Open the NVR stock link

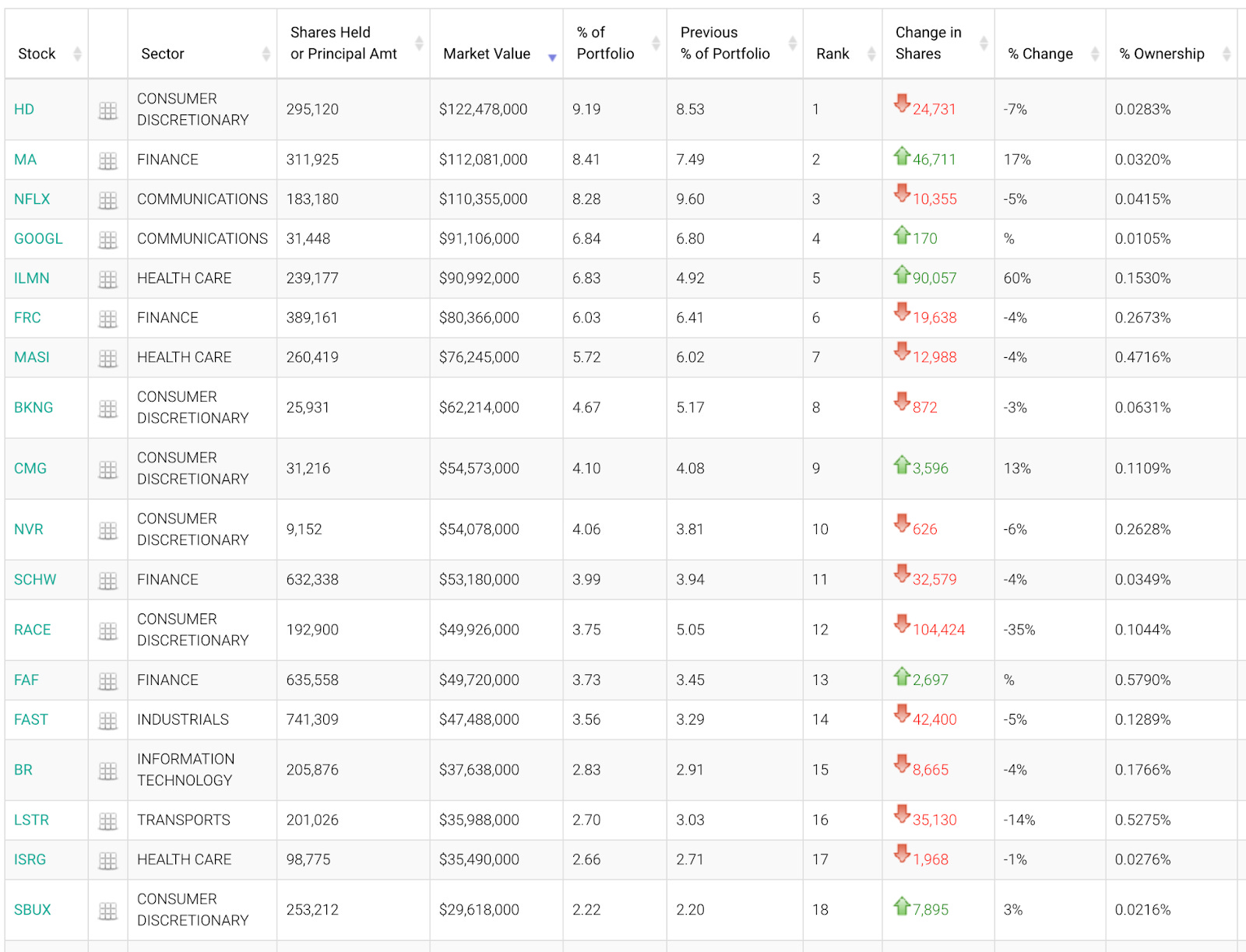click(29, 529)
